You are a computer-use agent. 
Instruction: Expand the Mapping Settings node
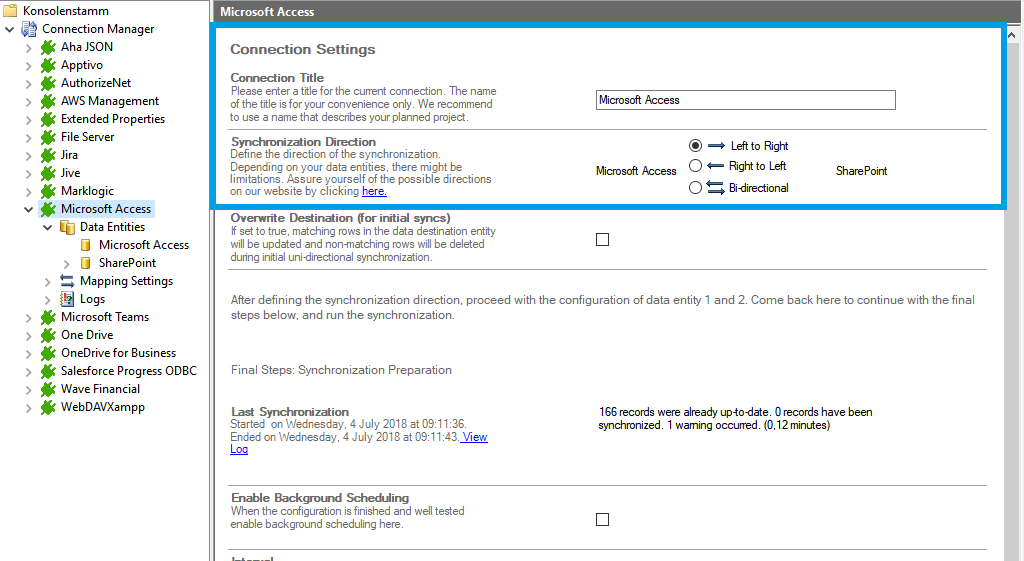coord(47,282)
